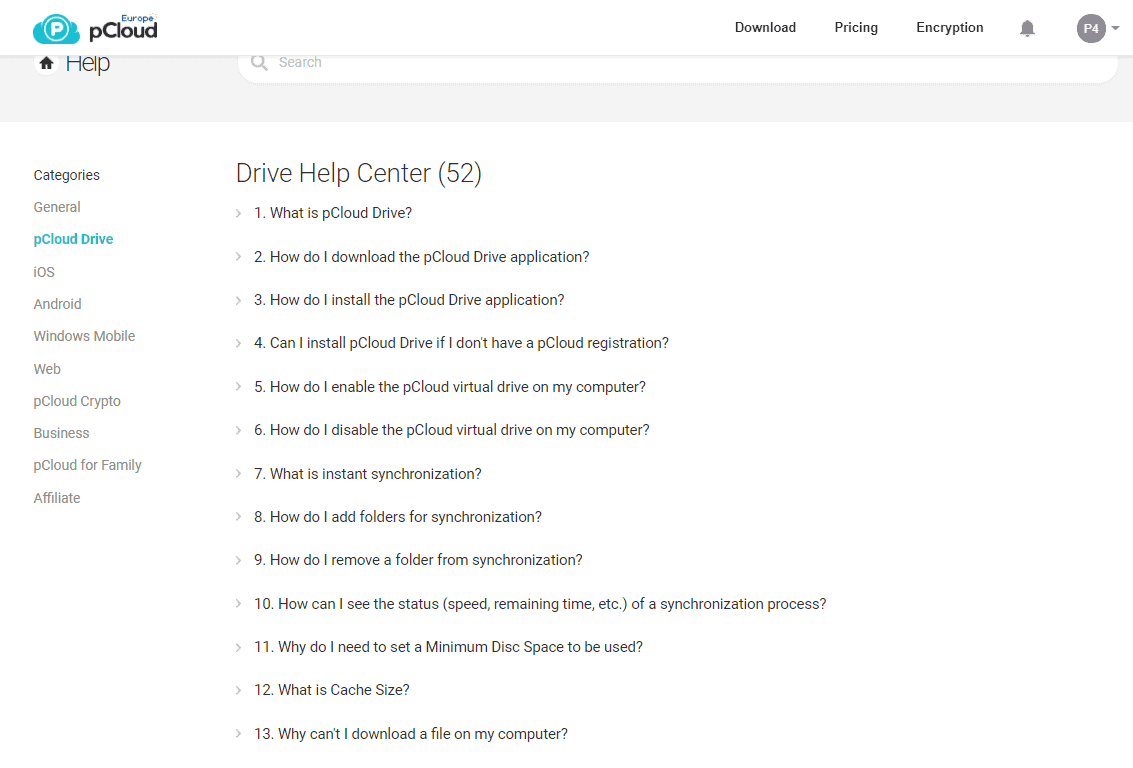Viewport: 1133px width, 768px height.
Task: Click the P4 account avatar
Action: (1091, 28)
